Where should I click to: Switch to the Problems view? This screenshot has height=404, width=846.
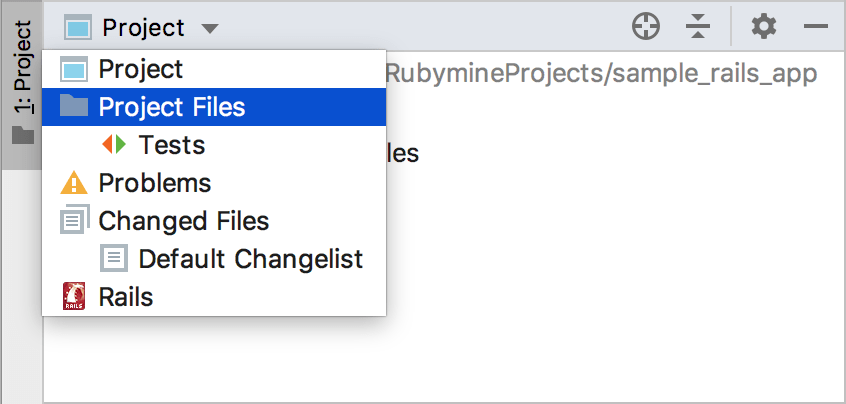click(214, 183)
